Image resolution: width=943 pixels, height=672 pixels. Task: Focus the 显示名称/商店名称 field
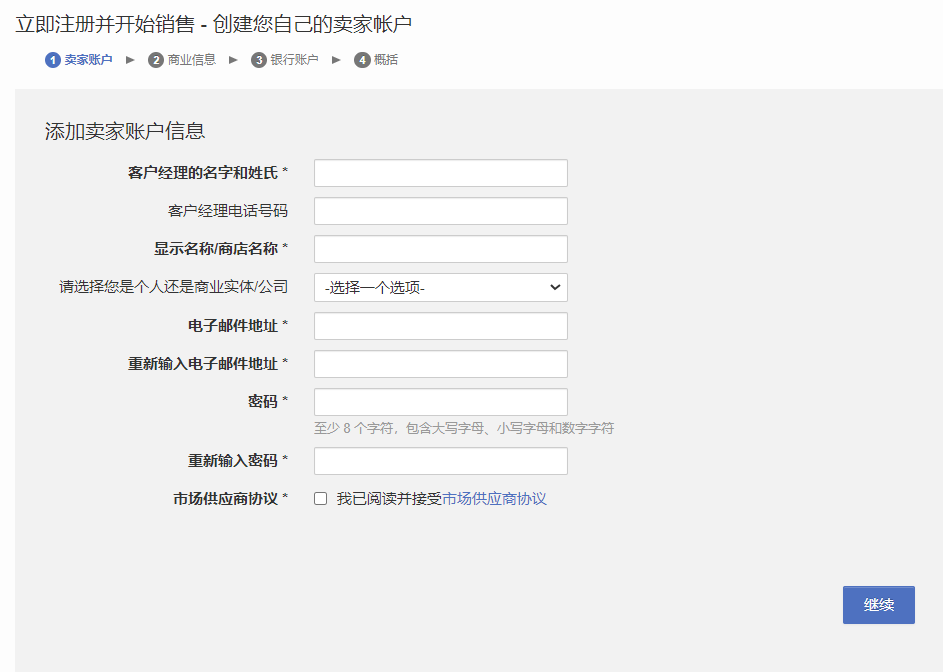tap(441, 249)
